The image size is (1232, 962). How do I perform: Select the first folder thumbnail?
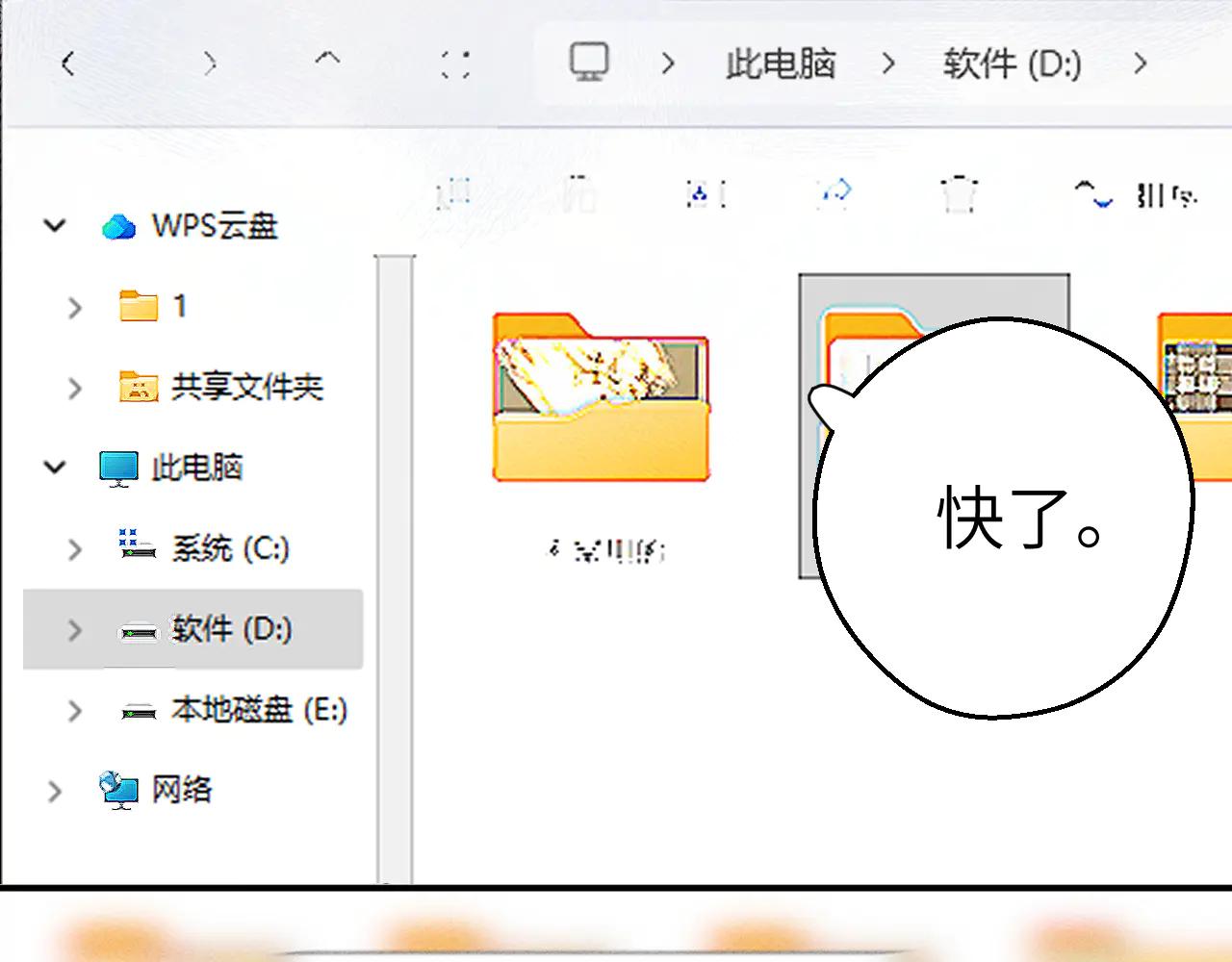(602, 398)
